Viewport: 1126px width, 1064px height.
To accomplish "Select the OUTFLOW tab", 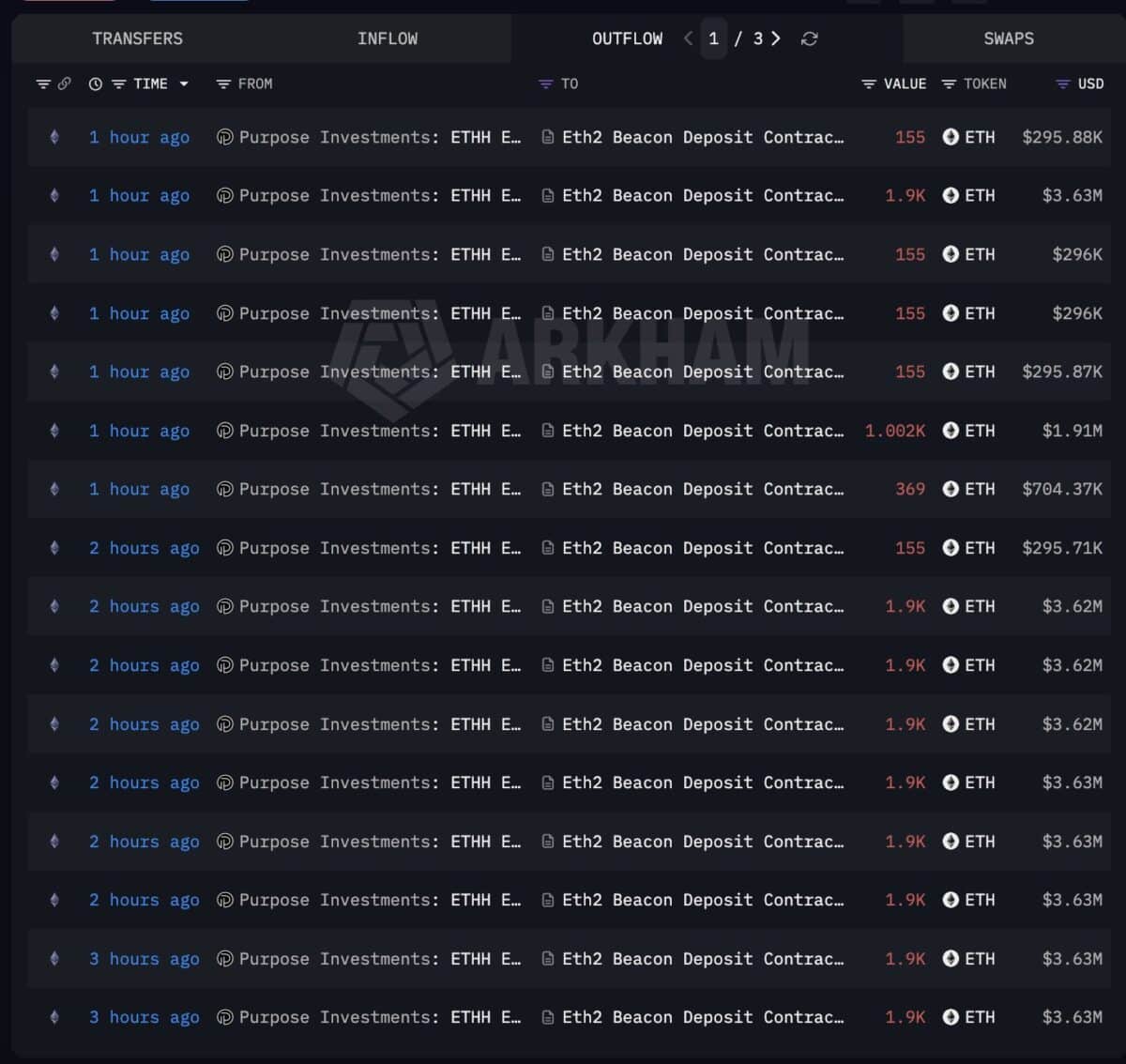I will (627, 38).
